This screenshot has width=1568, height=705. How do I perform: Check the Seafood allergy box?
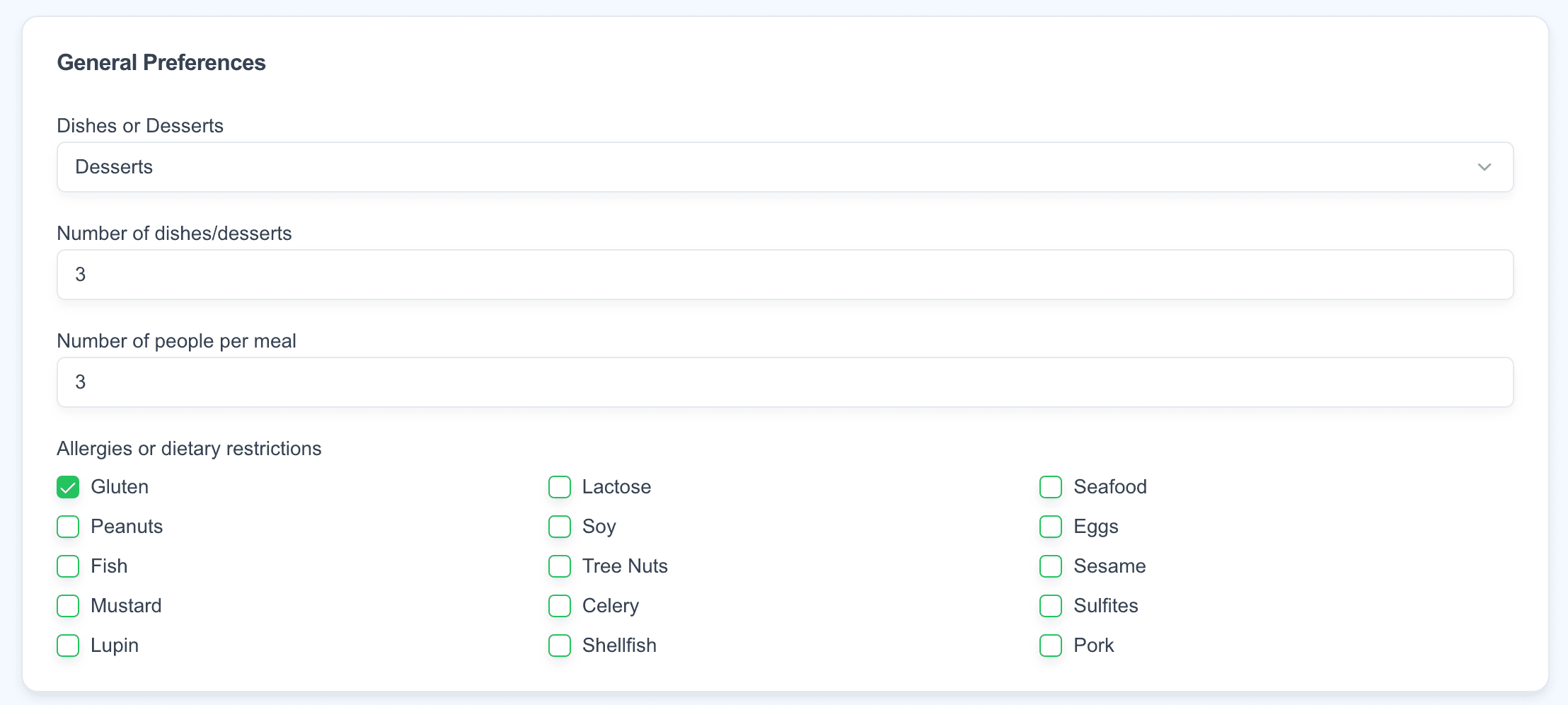point(1051,487)
